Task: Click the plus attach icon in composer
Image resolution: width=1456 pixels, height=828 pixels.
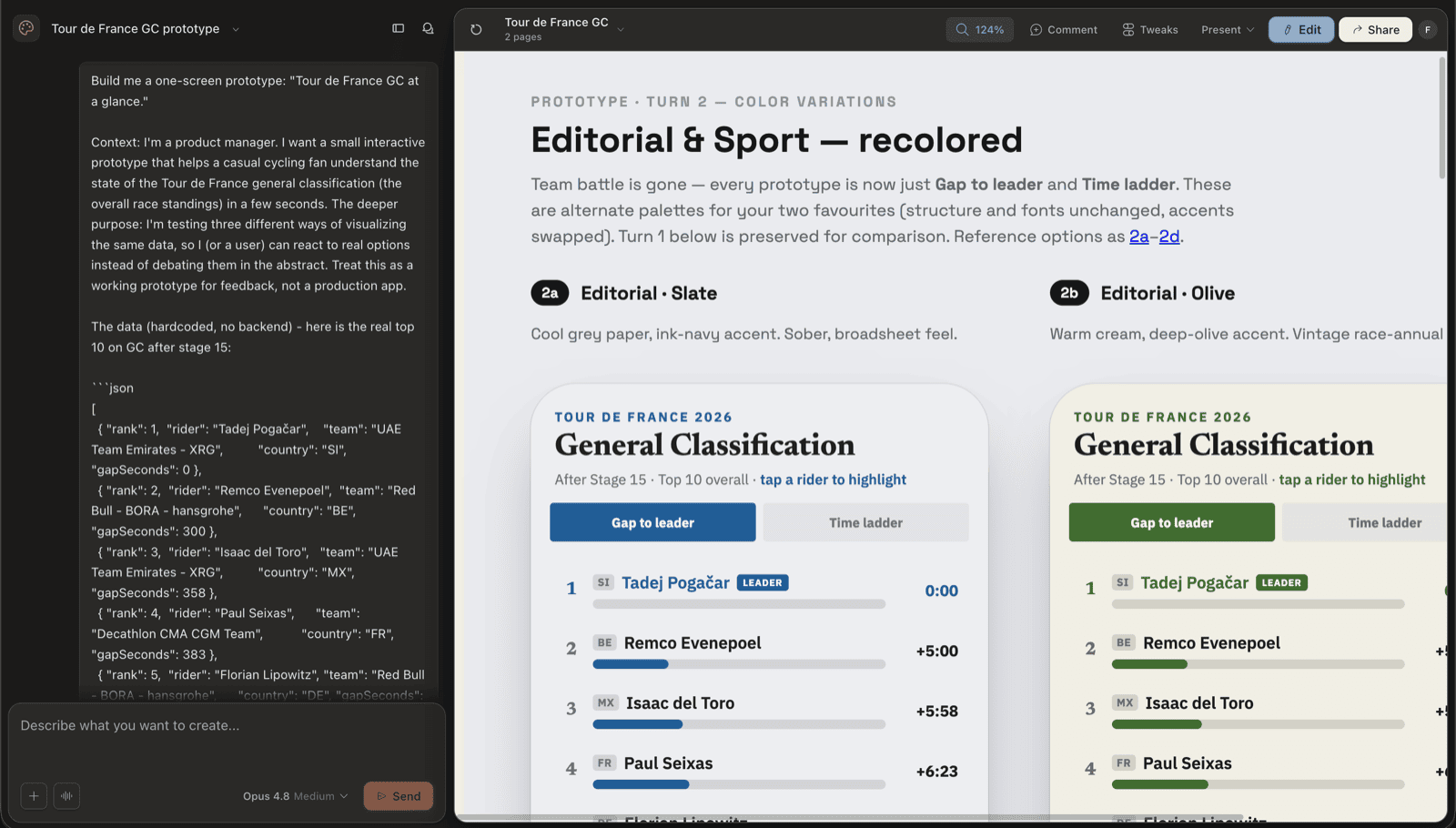Action: [34, 796]
